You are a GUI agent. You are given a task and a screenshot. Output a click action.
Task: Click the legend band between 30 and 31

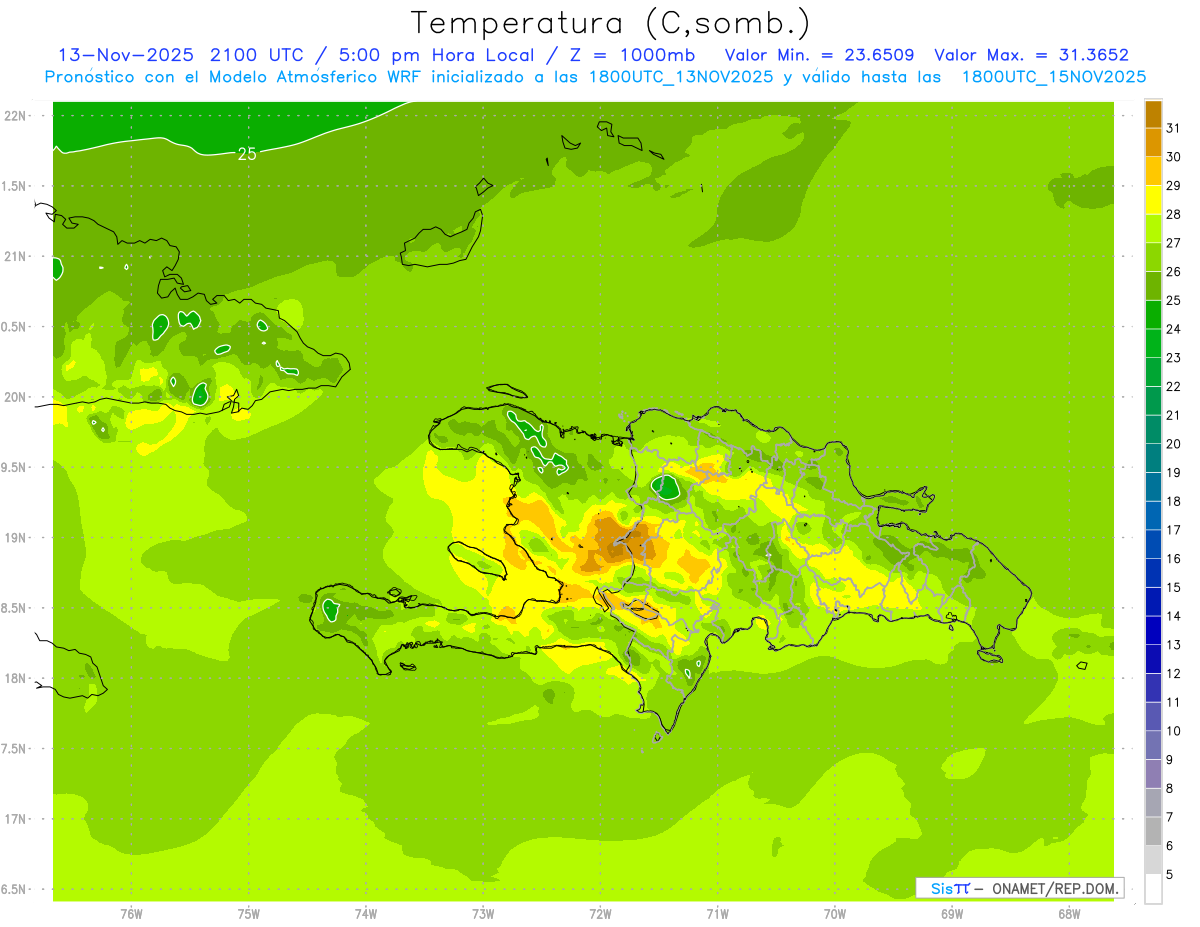pos(1153,142)
